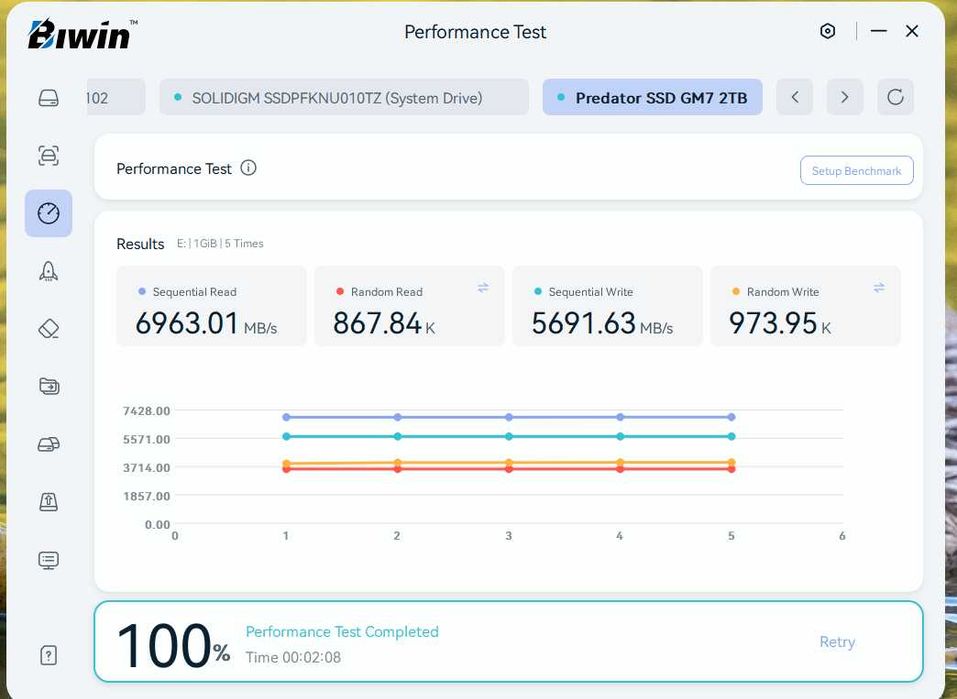957x699 pixels.
Task: Click the Sequential Read 6963.01 value
Action: point(187,323)
